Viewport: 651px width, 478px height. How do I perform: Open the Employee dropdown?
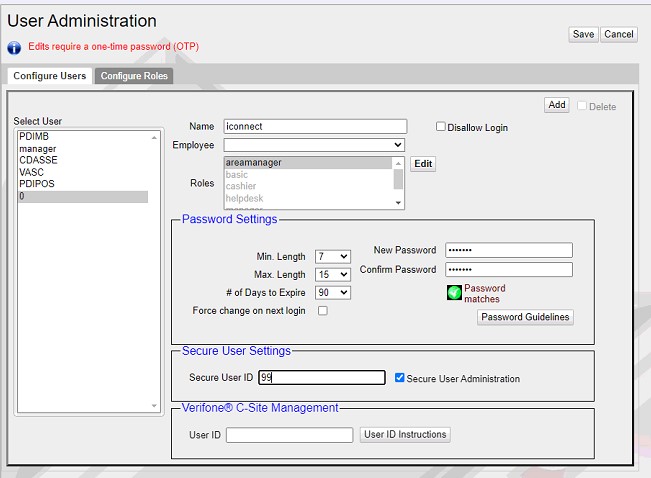(x=314, y=145)
